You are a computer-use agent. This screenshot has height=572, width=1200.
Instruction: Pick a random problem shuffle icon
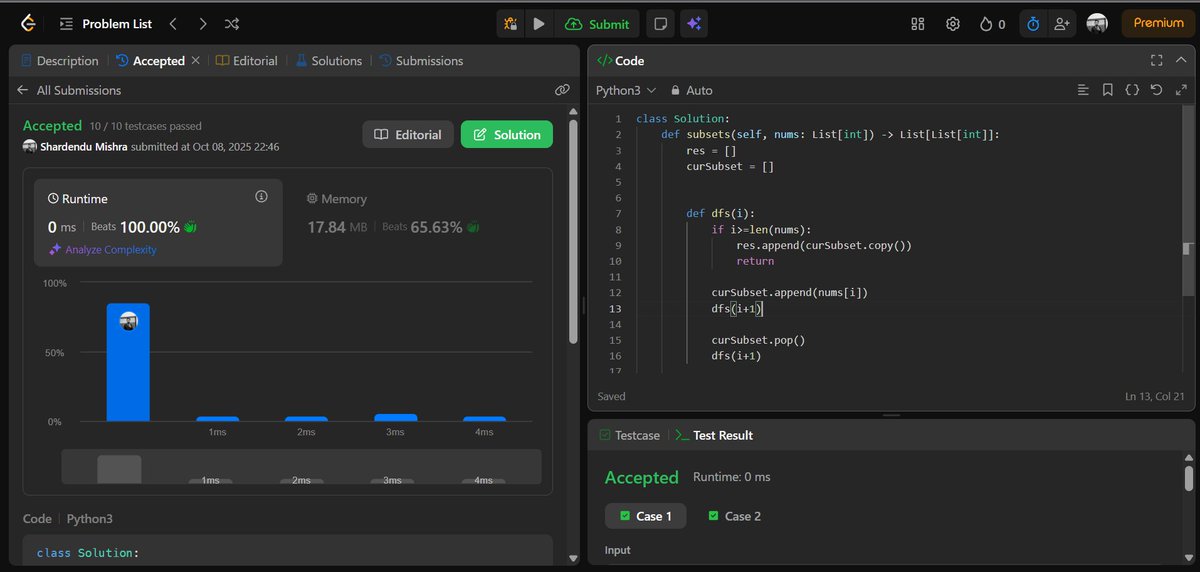click(x=232, y=24)
